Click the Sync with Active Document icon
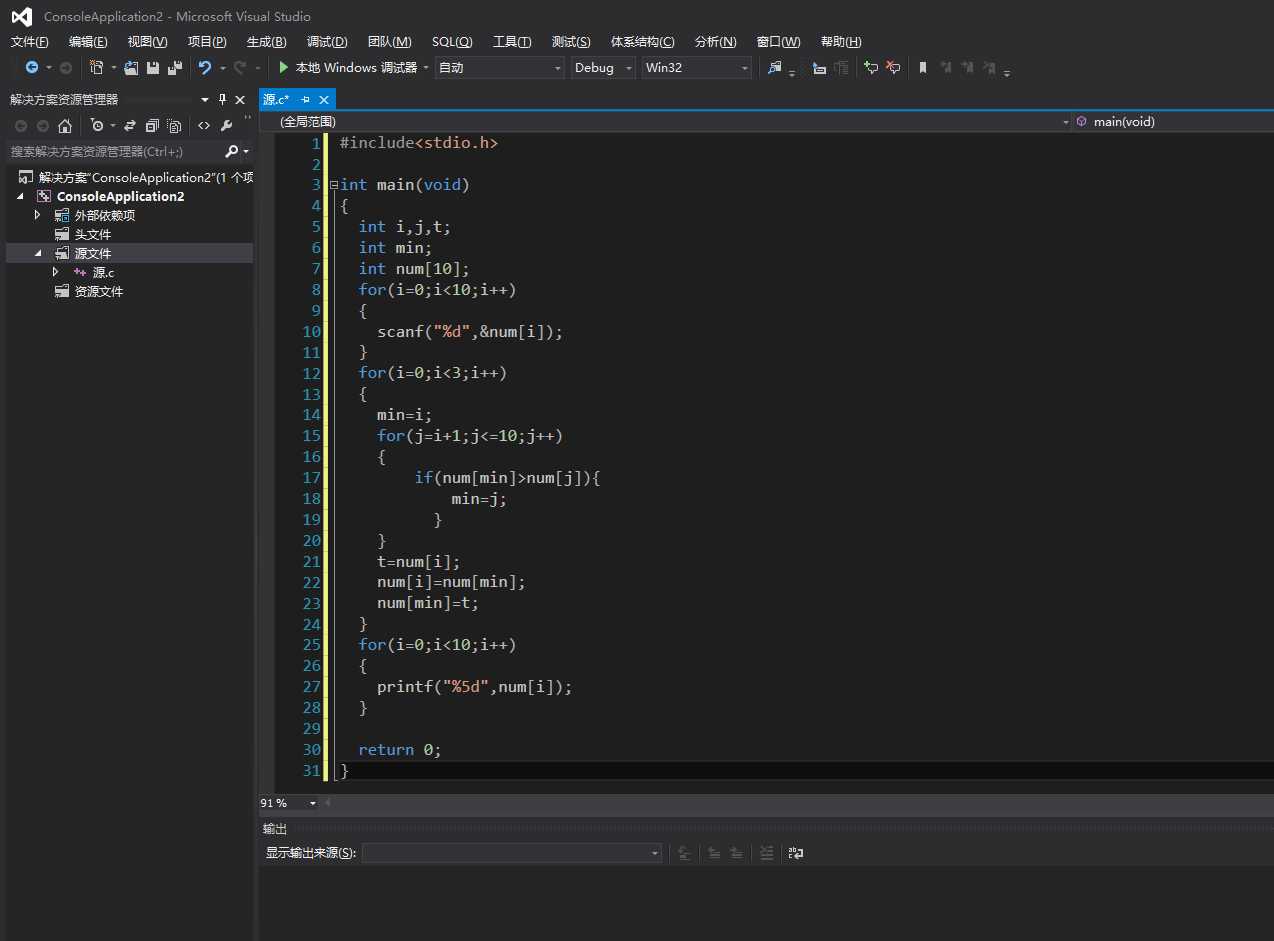The width and height of the screenshot is (1274, 941). 130,126
